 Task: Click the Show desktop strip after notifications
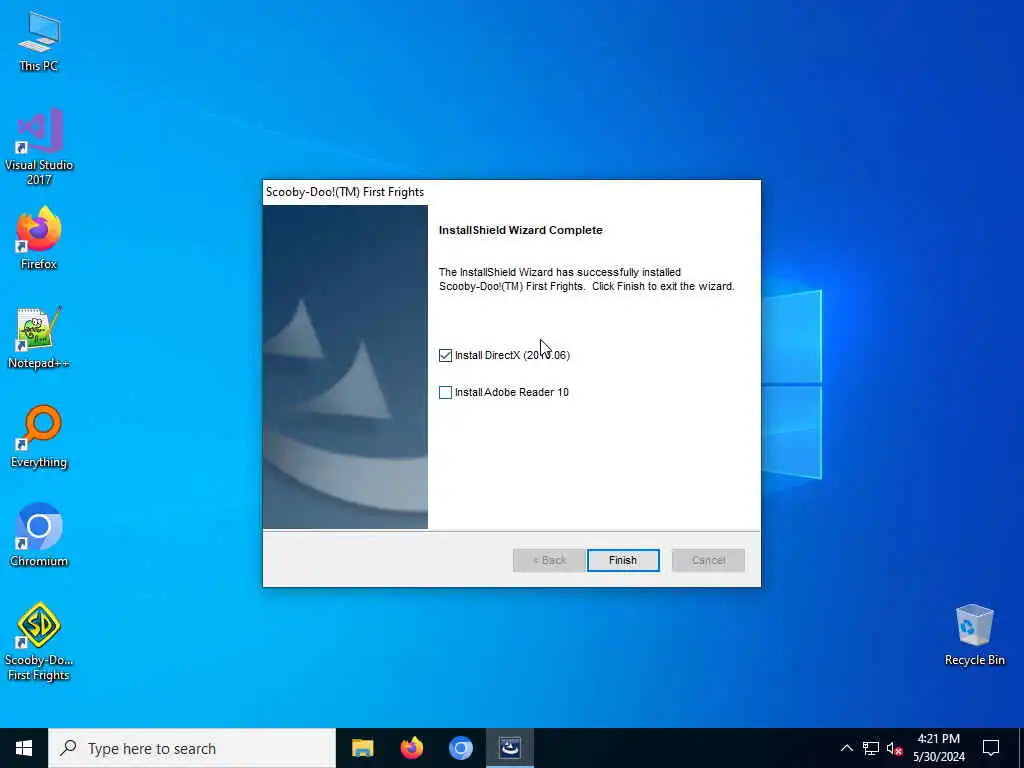coord(1021,748)
